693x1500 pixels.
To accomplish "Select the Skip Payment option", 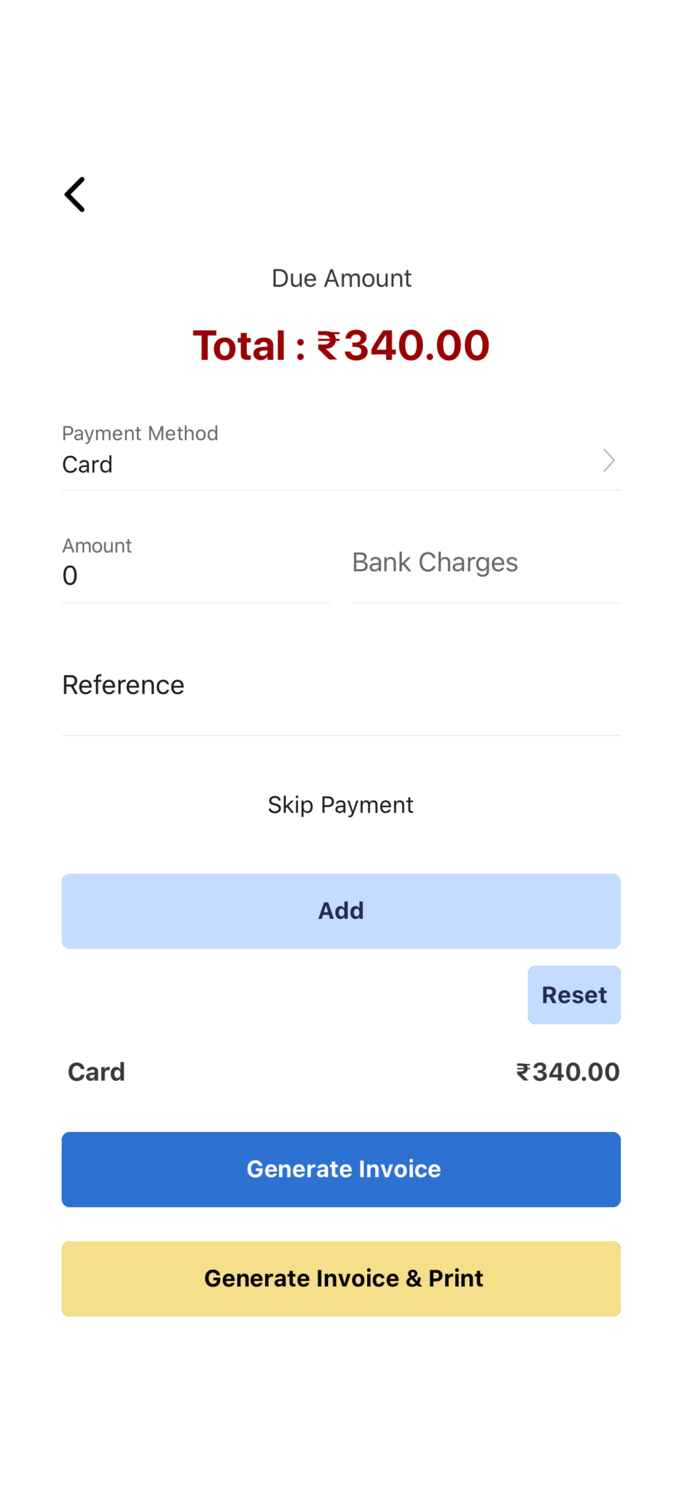I will pos(340,804).
